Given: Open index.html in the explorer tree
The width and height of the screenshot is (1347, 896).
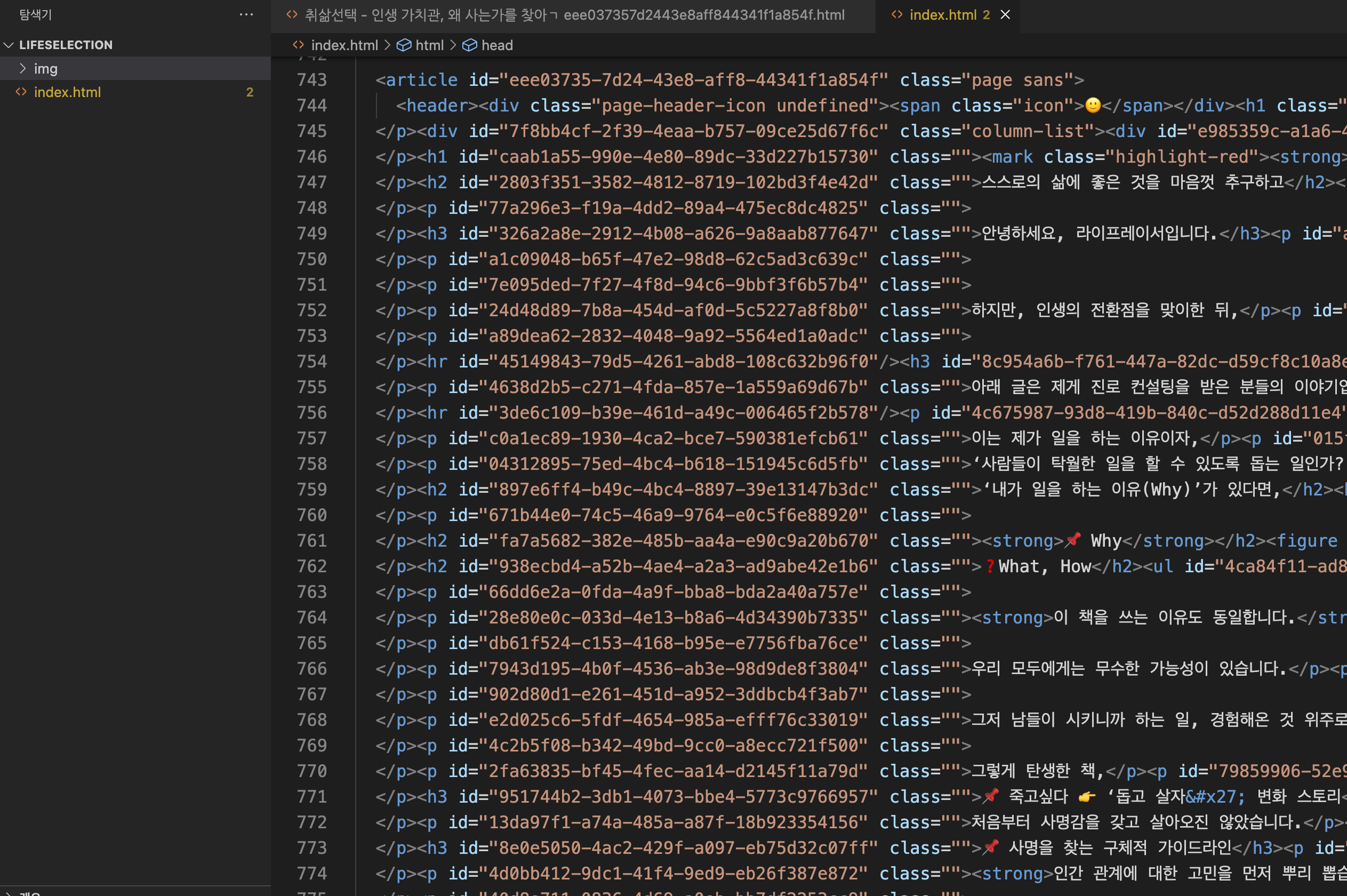Looking at the screenshot, I should (x=67, y=92).
